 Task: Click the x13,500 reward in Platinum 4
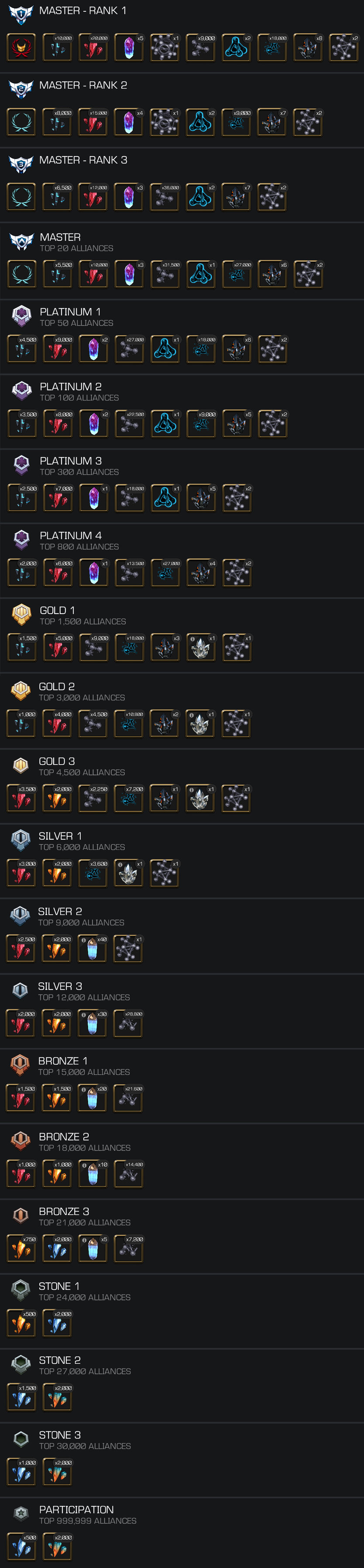[130, 573]
